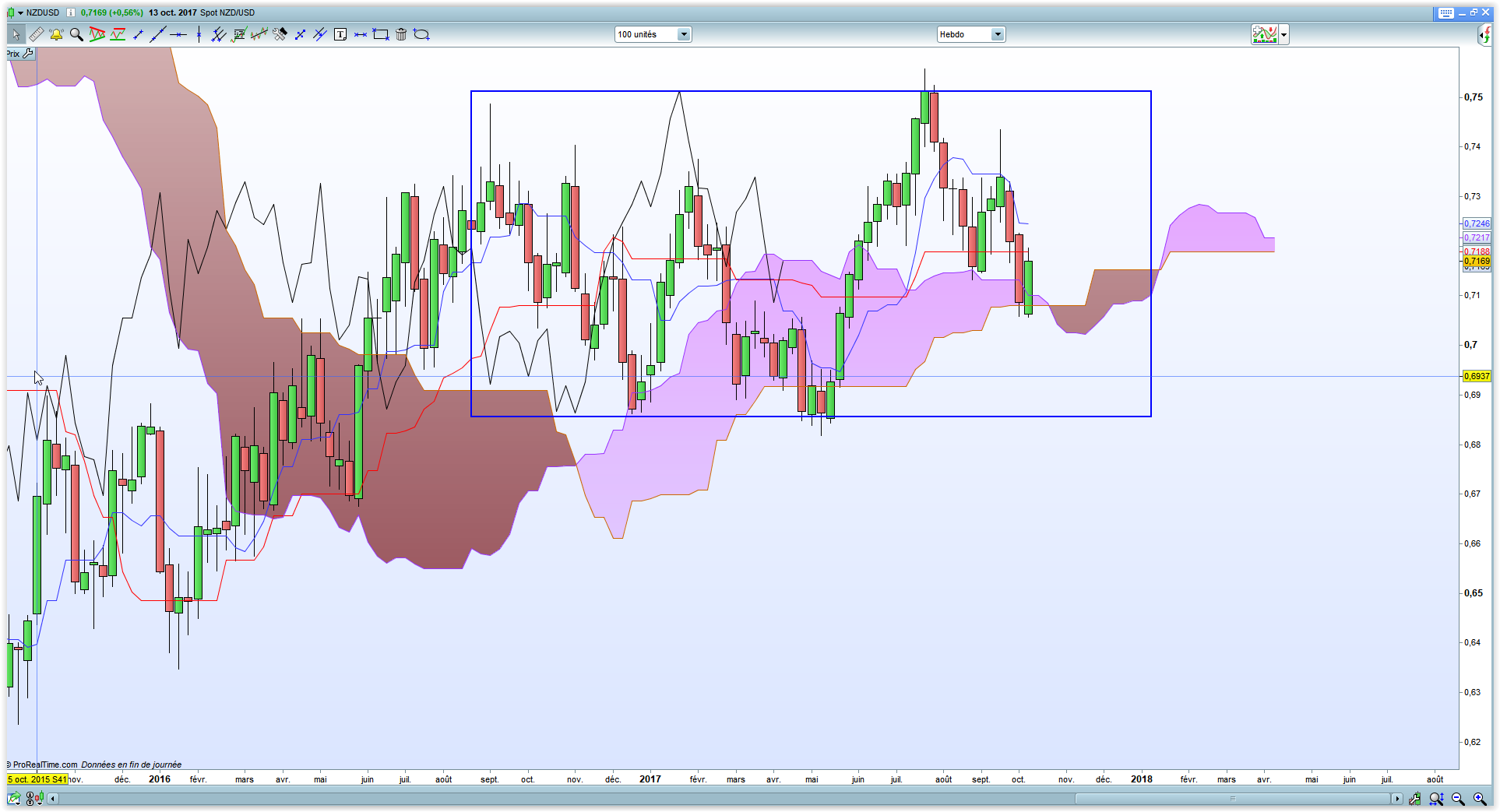Click the horizontal time scrollbar thumb
This screenshot has height=812, width=1500.
[x=1233, y=799]
